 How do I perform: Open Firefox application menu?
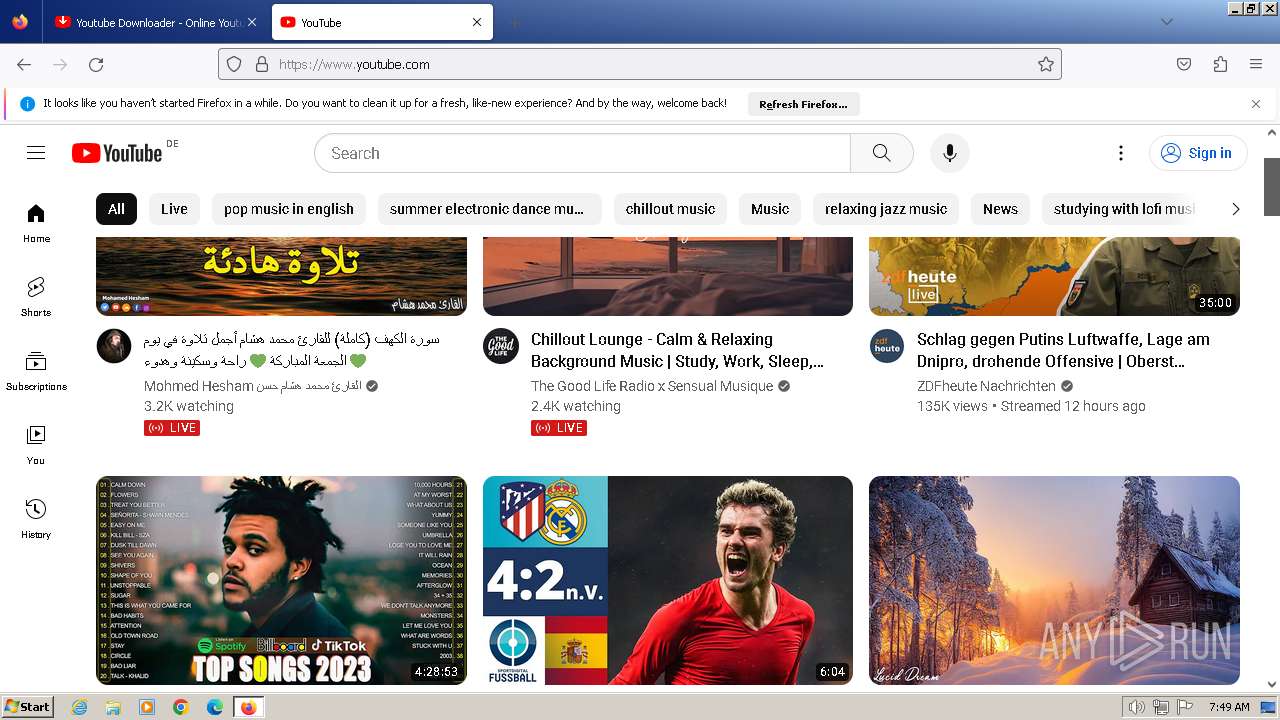tap(1256, 64)
